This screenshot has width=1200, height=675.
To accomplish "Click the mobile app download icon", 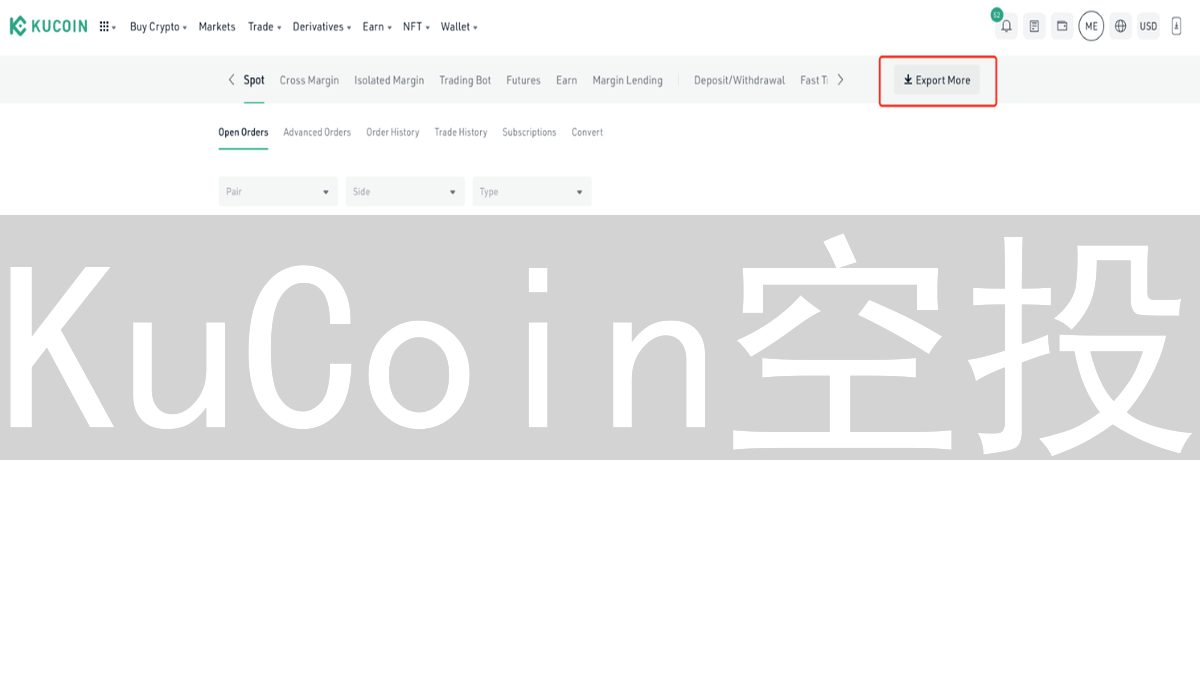I will pos(1176,26).
